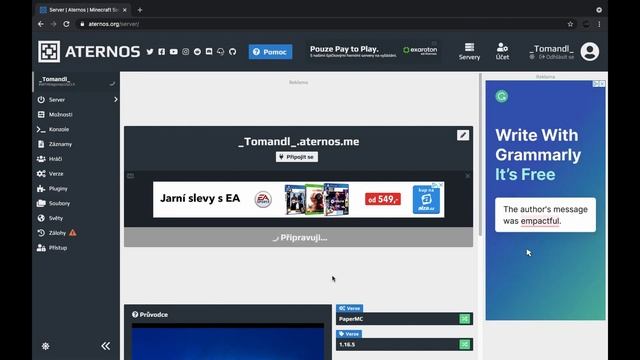Open the exaroton Pay to Play banner
The width and height of the screenshot is (640, 360).
[373, 51]
